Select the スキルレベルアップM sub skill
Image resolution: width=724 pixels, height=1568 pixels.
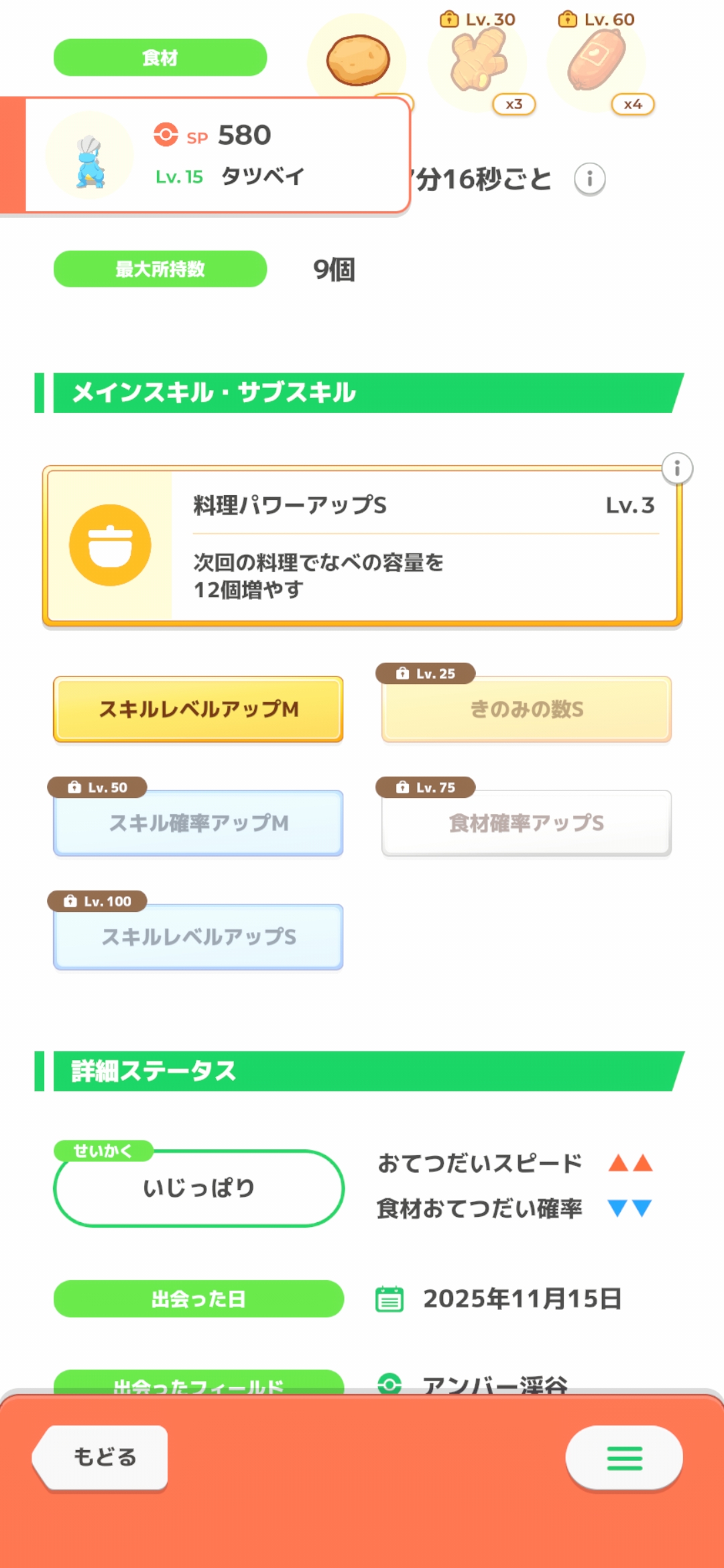coord(198,709)
